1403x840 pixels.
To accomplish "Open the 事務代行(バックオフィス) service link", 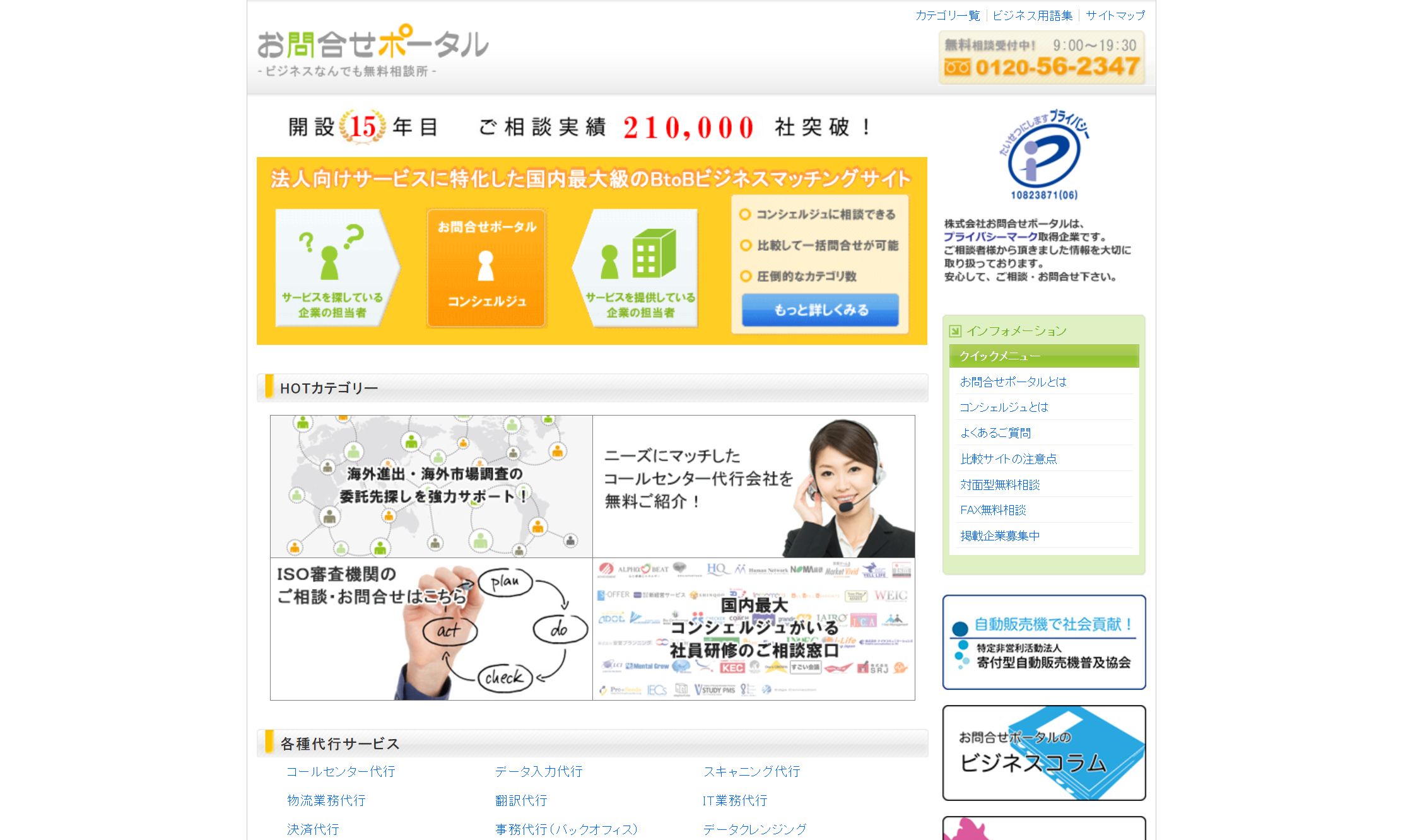I will tap(566, 829).
